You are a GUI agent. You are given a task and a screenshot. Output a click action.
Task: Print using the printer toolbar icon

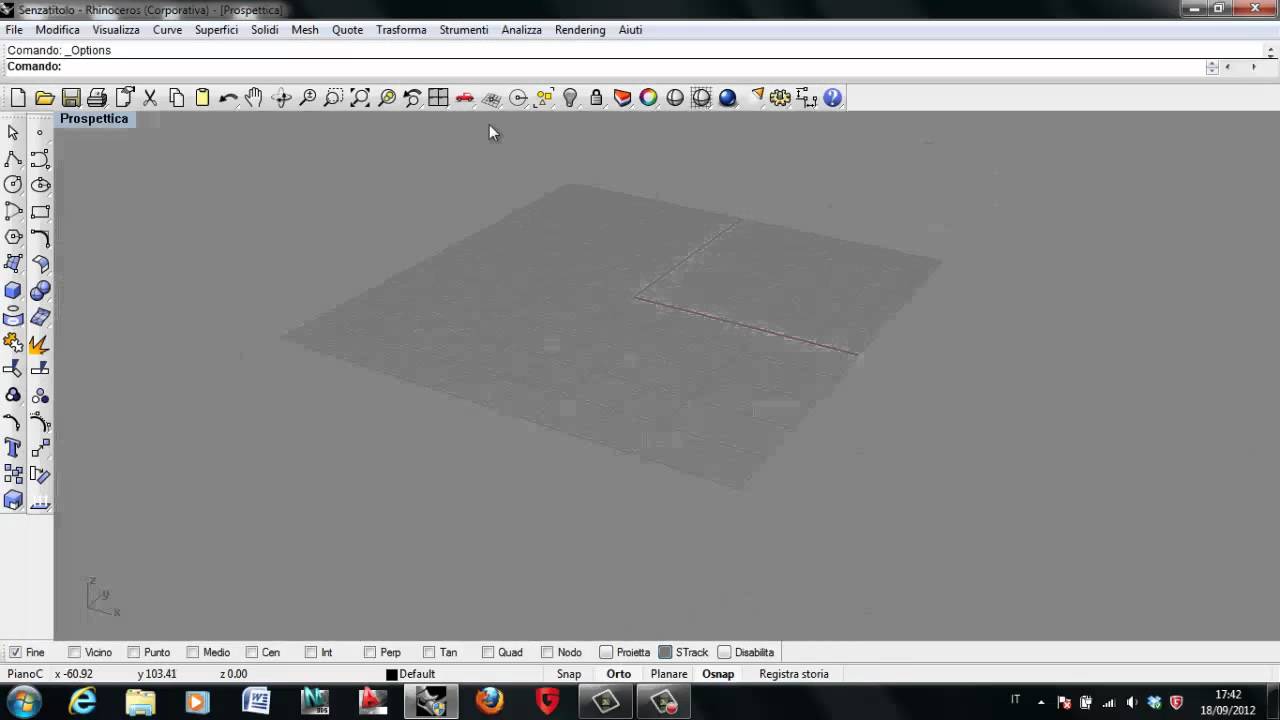click(x=97, y=97)
